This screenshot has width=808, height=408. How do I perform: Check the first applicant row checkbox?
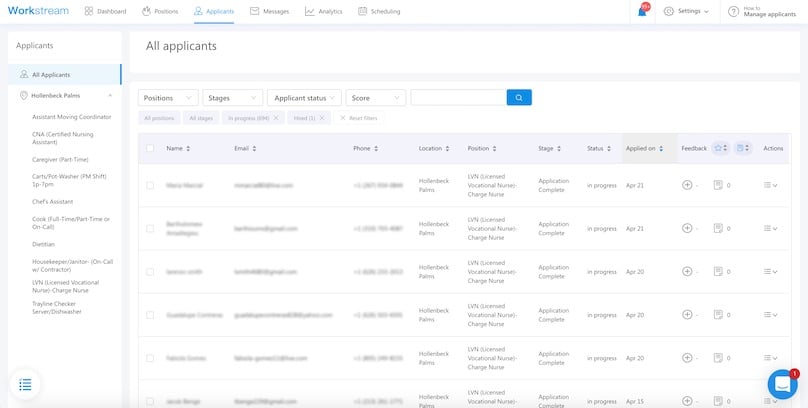coord(150,185)
